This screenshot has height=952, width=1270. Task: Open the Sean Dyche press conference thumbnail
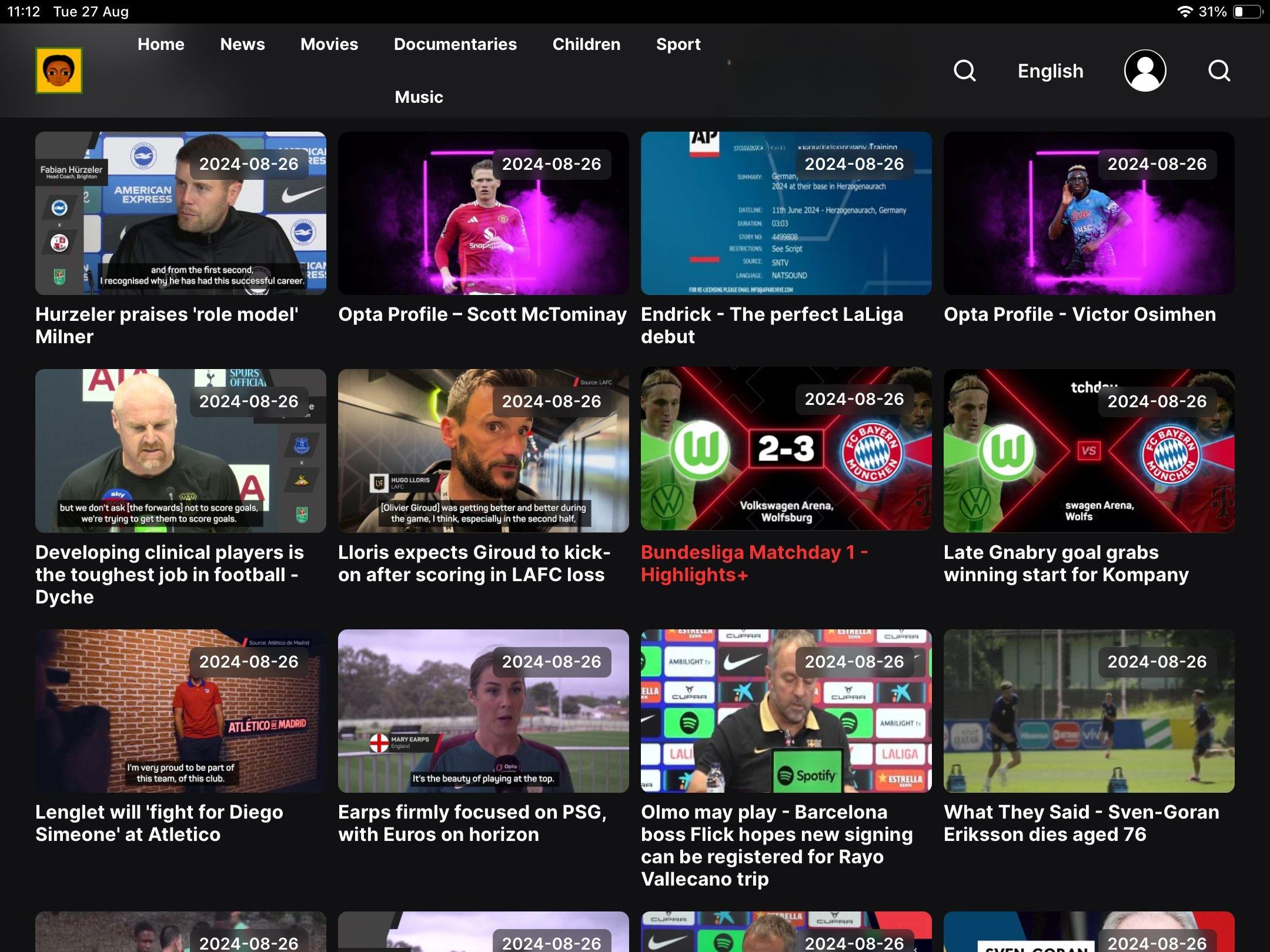181,451
